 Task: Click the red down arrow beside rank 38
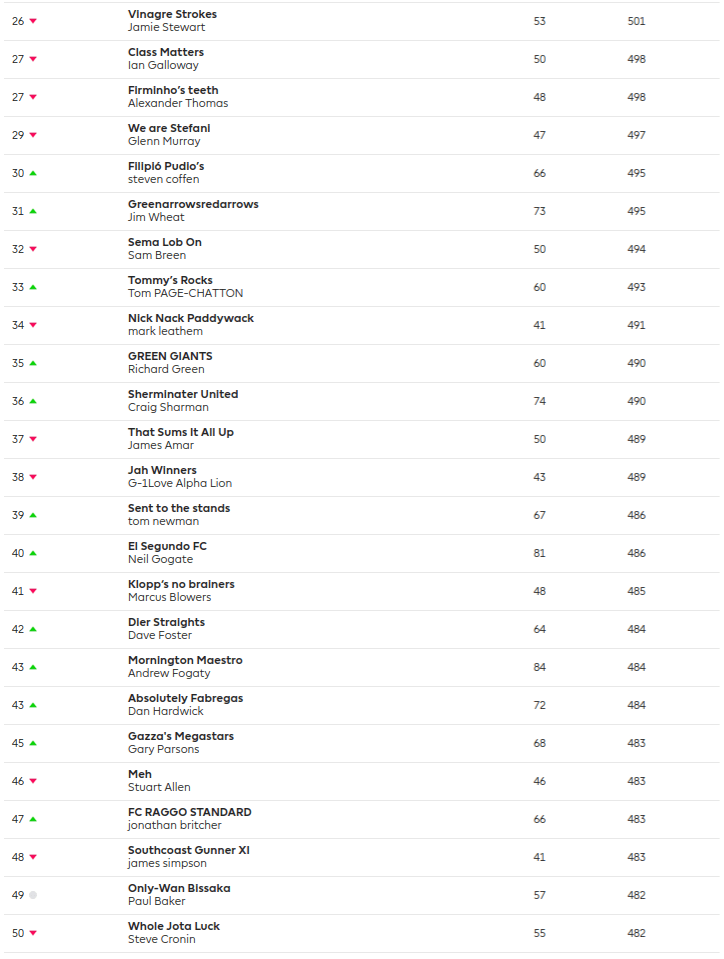(33, 477)
